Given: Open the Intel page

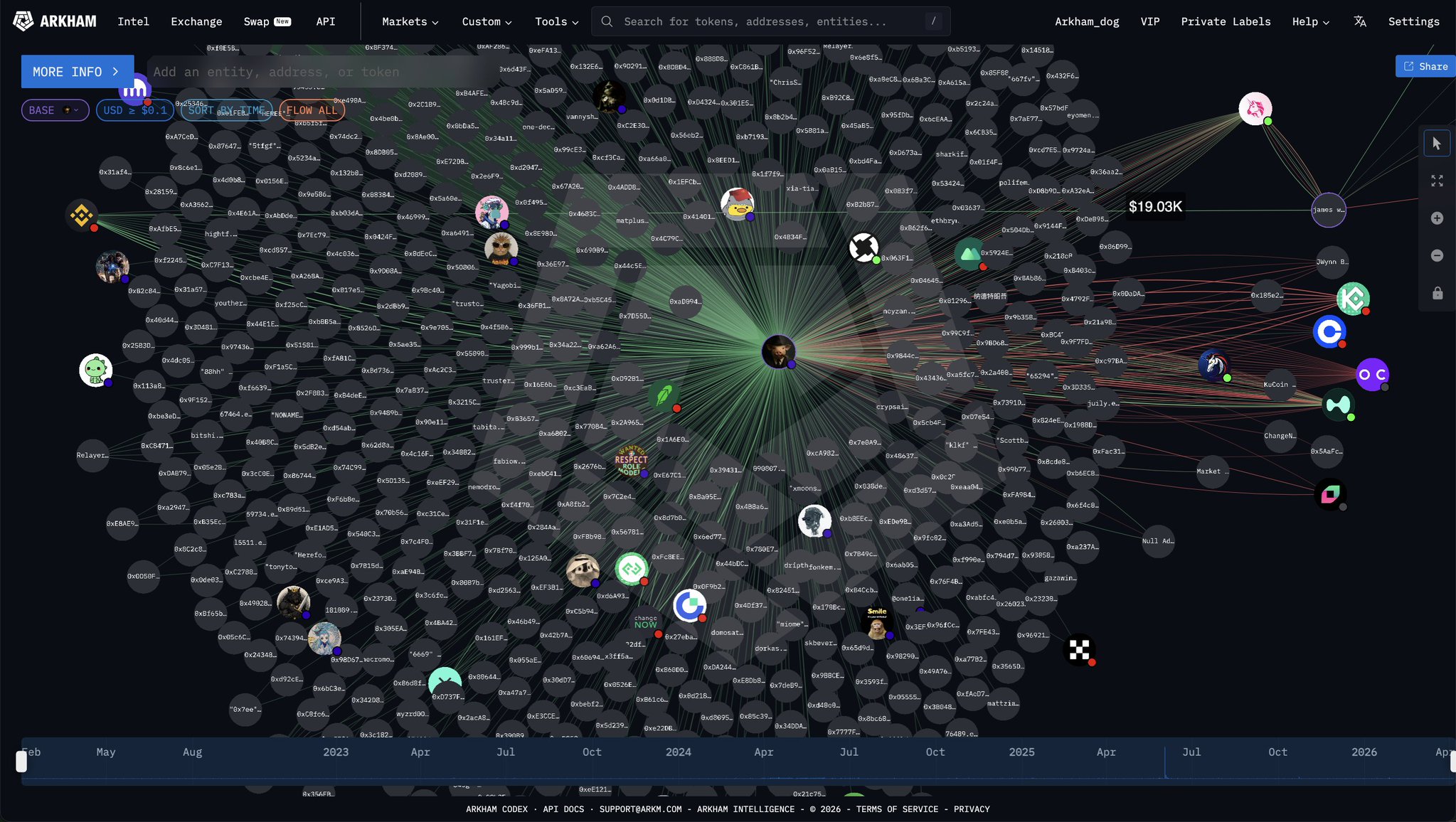Looking at the screenshot, I should (133, 21).
